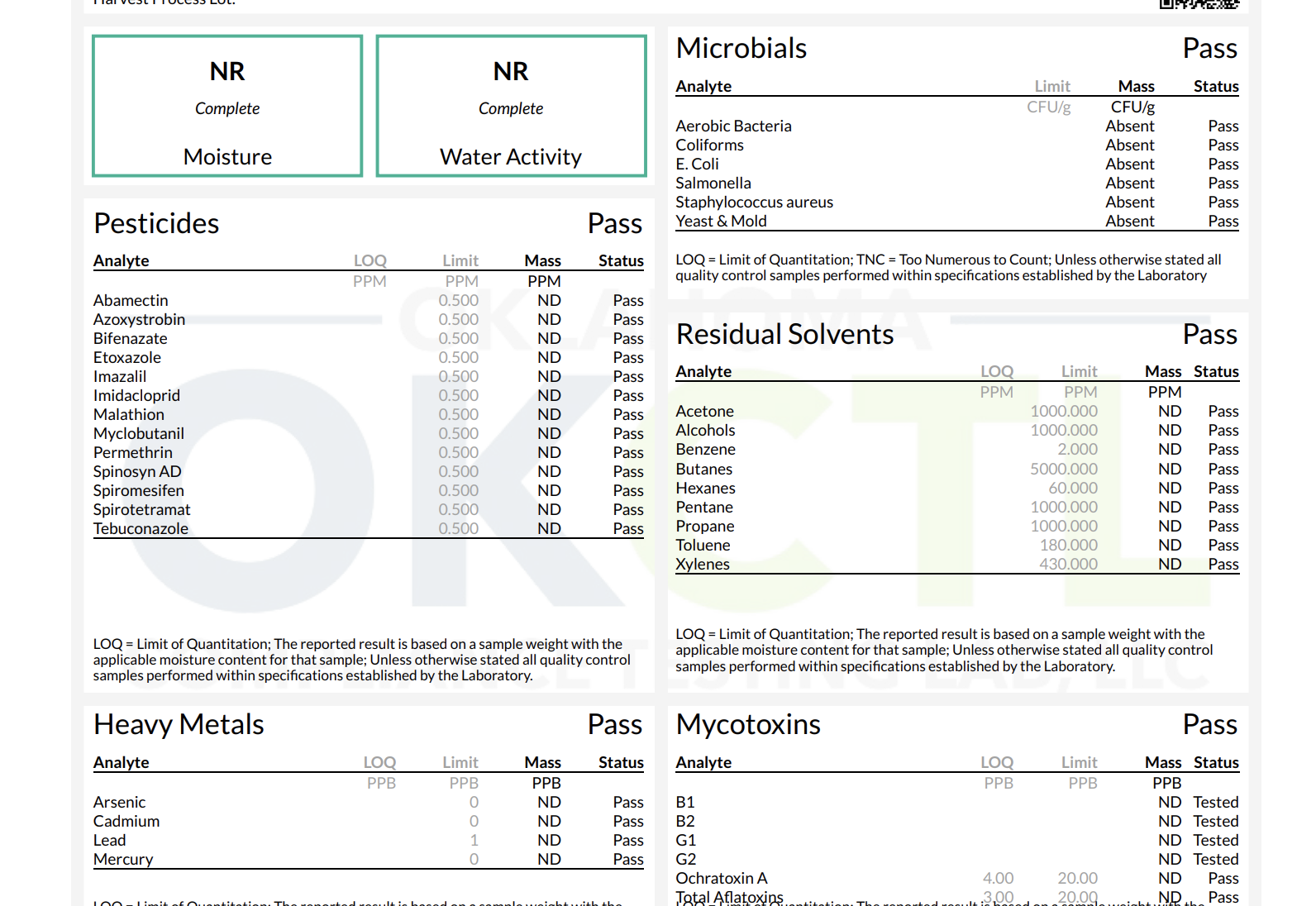Viewport: 1316px width, 906px height.
Task: Select the Pesticides section heading
Action: [156, 223]
